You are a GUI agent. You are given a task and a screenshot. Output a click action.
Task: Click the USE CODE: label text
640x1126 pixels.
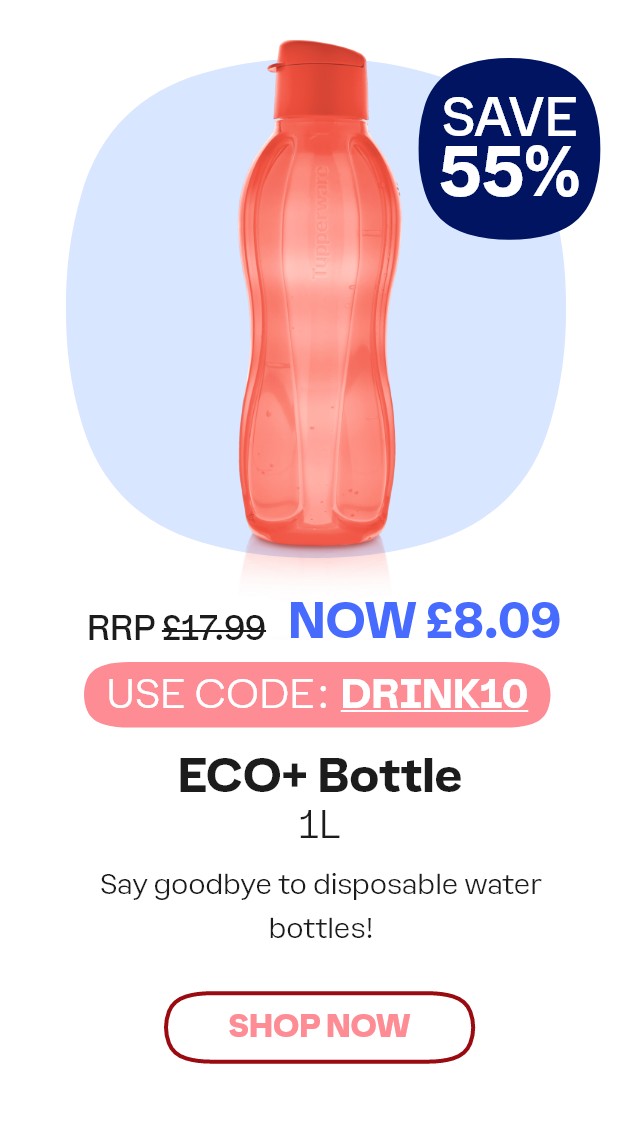pos(218,694)
